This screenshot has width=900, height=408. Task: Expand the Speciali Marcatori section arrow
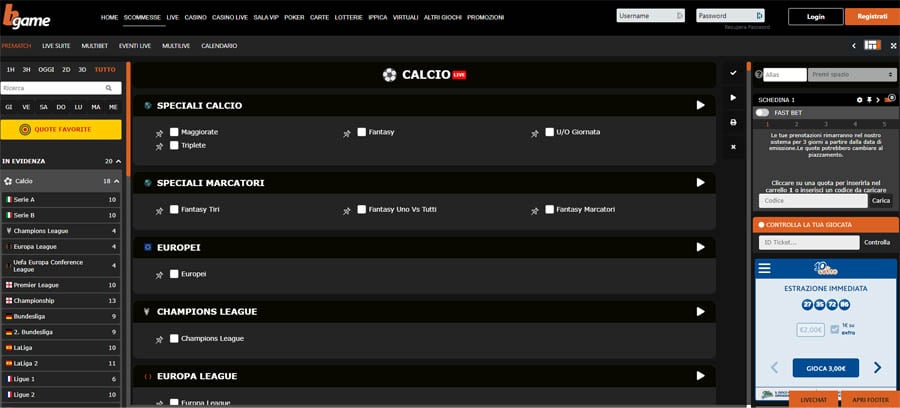click(700, 182)
